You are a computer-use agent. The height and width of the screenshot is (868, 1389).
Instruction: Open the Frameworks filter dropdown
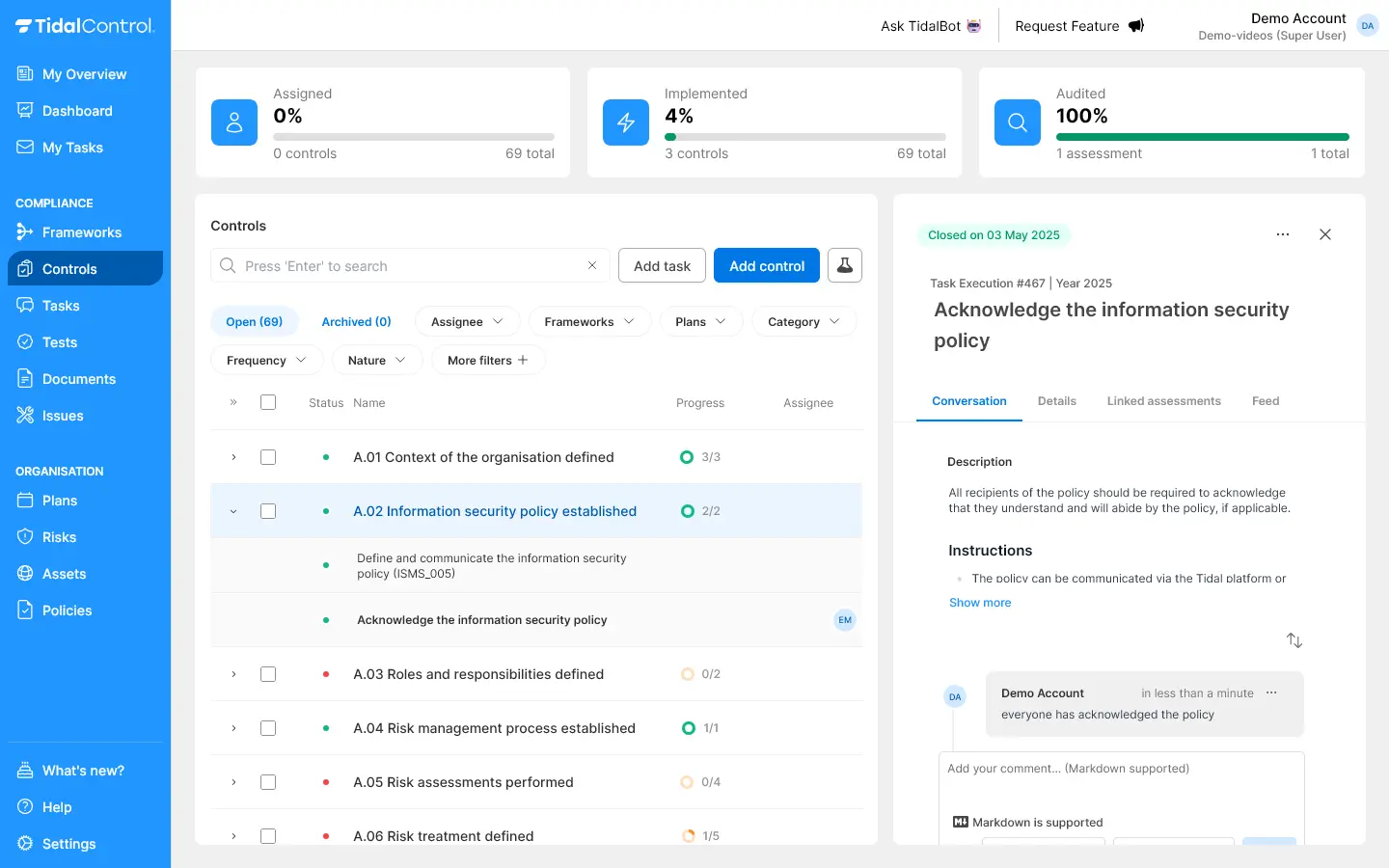click(x=589, y=321)
